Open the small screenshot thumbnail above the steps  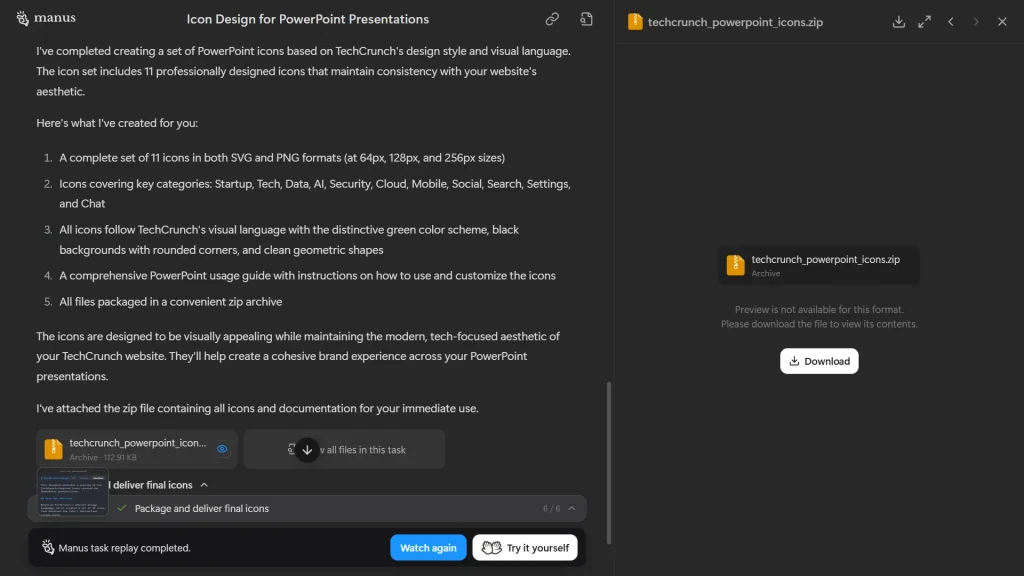(71, 492)
